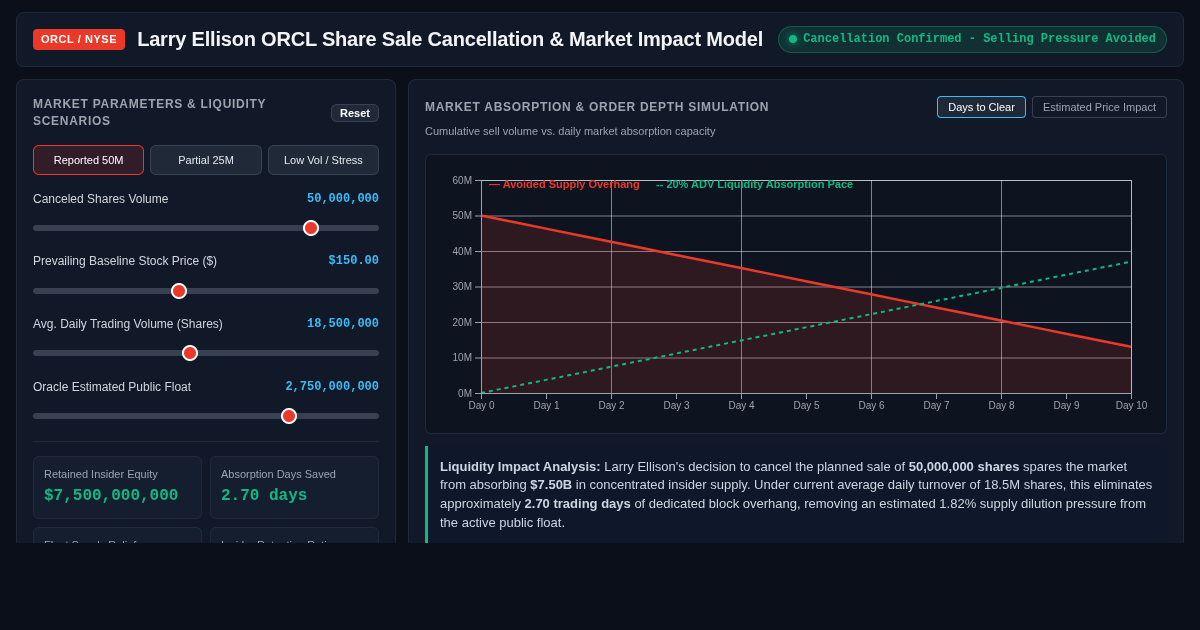This screenshot has width=1200, height=630.
Task: Reset the market parameters
Action: 355,113
